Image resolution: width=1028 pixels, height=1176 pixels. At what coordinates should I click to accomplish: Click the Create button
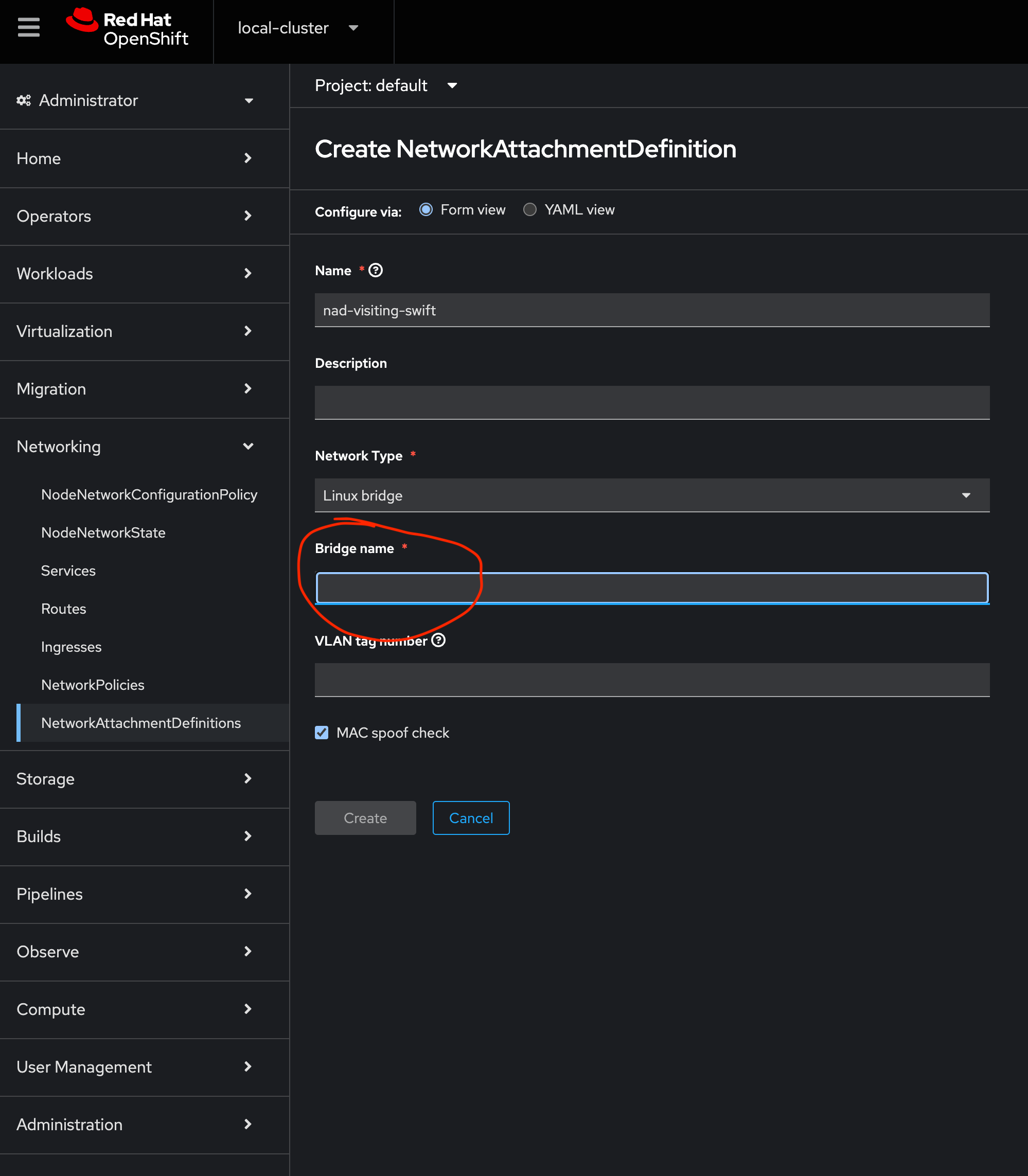pos(365,817)
